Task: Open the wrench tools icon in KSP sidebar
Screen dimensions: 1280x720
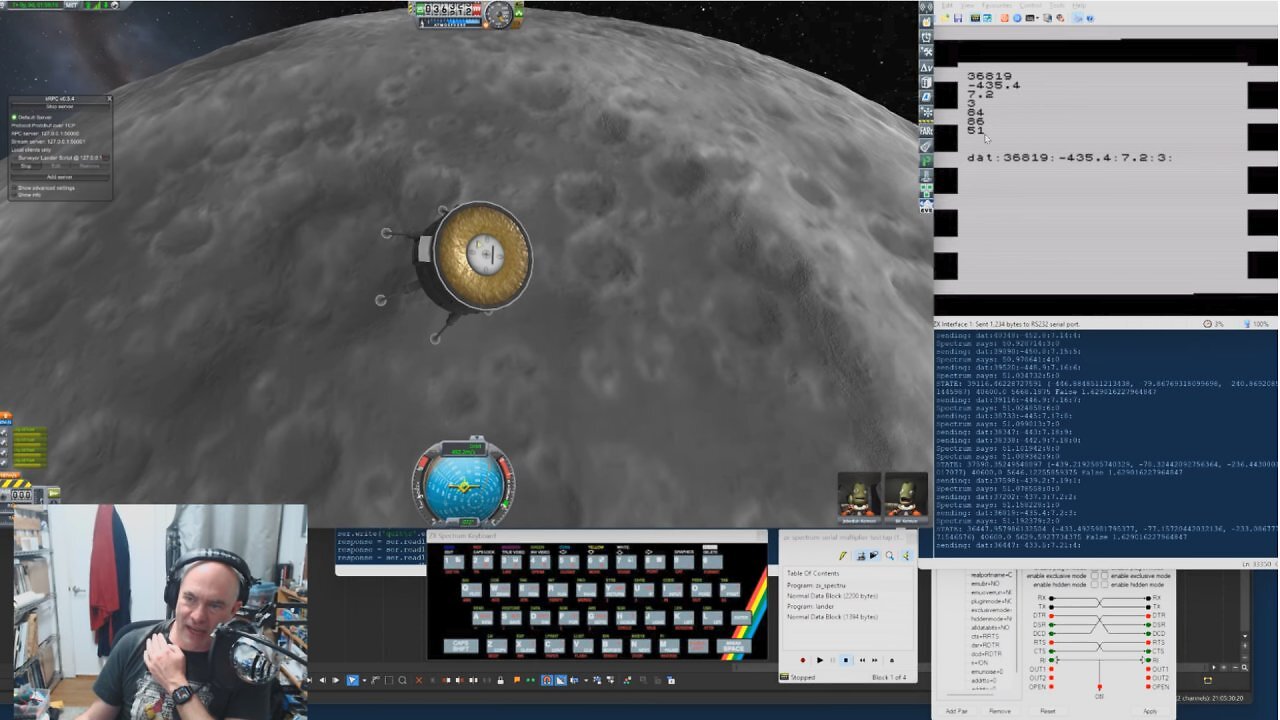Action: coord(927,52)
